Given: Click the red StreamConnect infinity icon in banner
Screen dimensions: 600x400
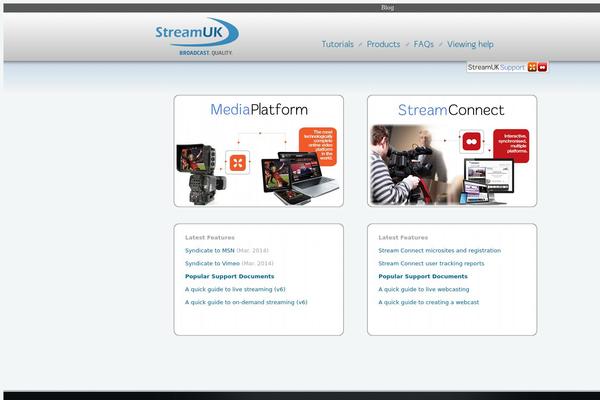Looking at the screenshot, I should click(471, 142).
